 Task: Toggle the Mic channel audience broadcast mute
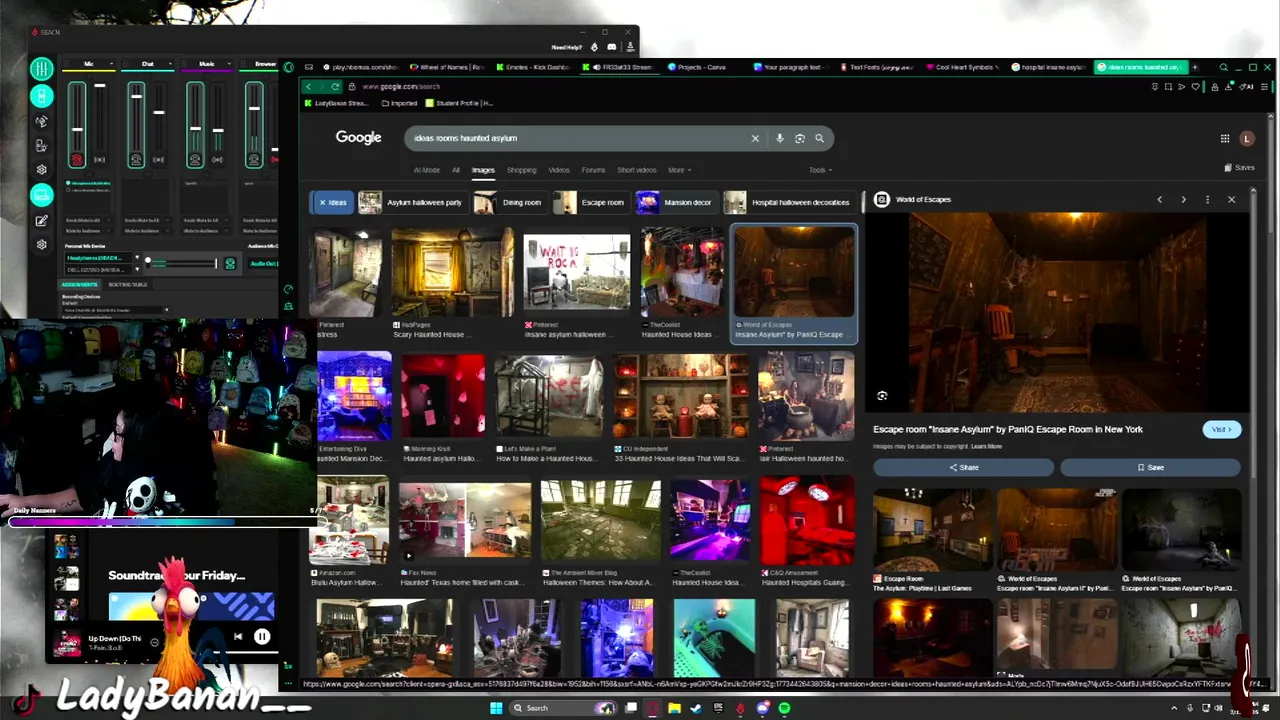coord(99,160)
